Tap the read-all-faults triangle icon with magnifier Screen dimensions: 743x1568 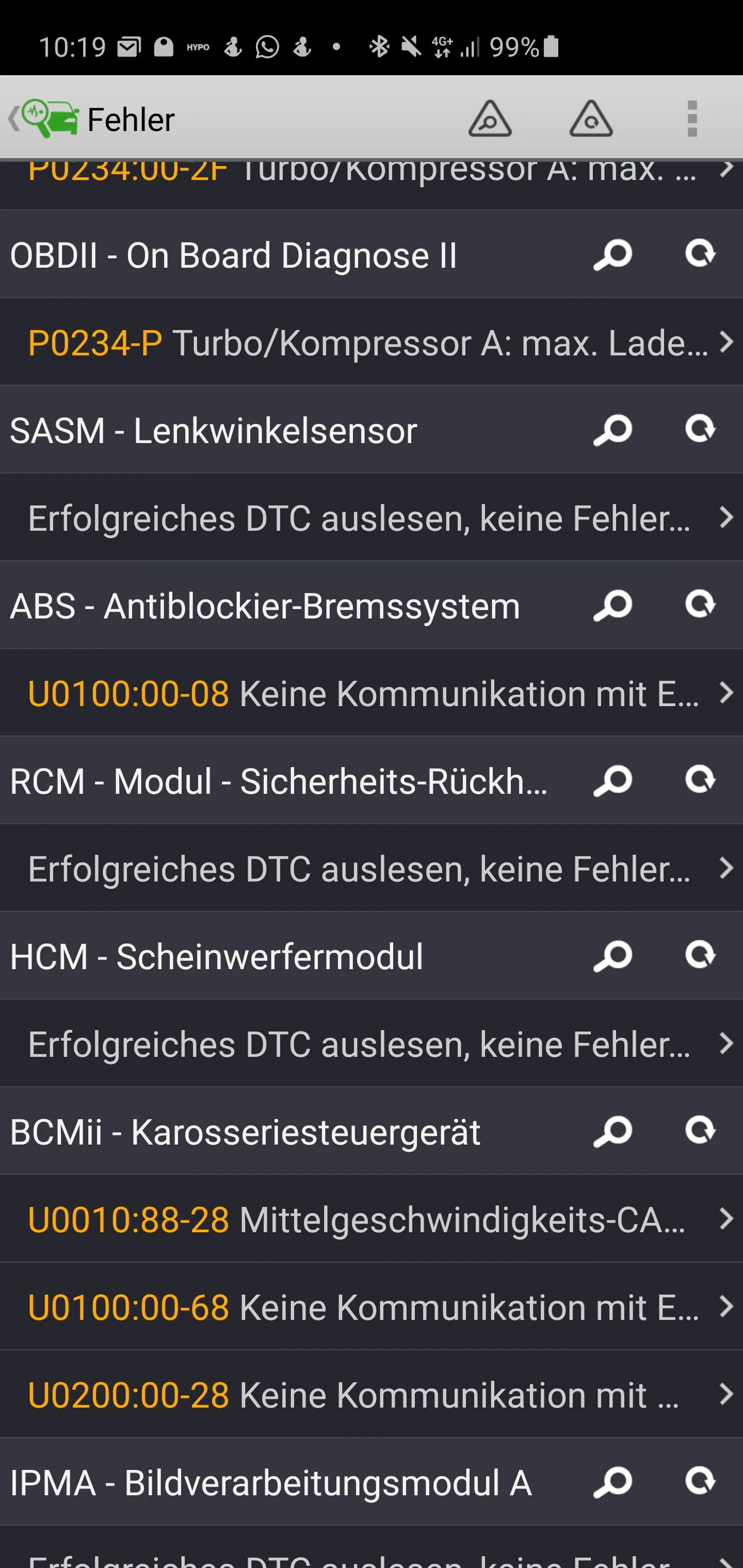490,119
